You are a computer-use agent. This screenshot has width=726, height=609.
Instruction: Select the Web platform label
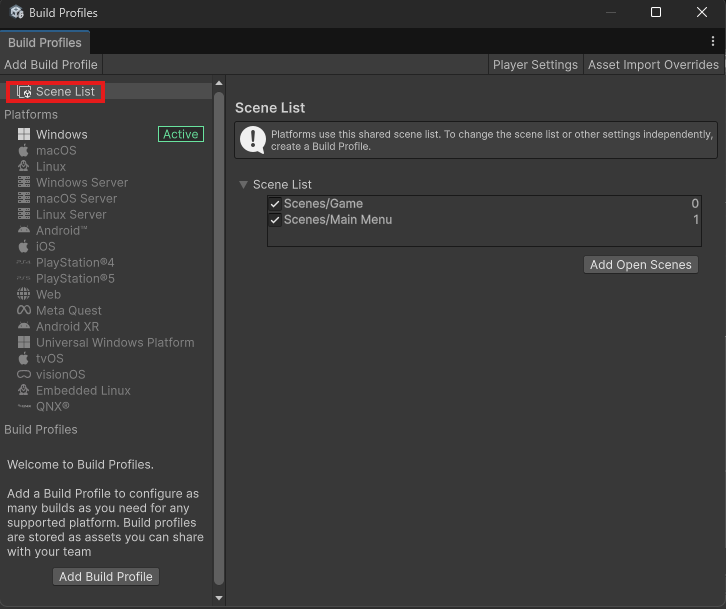click(x=48, y=294)
